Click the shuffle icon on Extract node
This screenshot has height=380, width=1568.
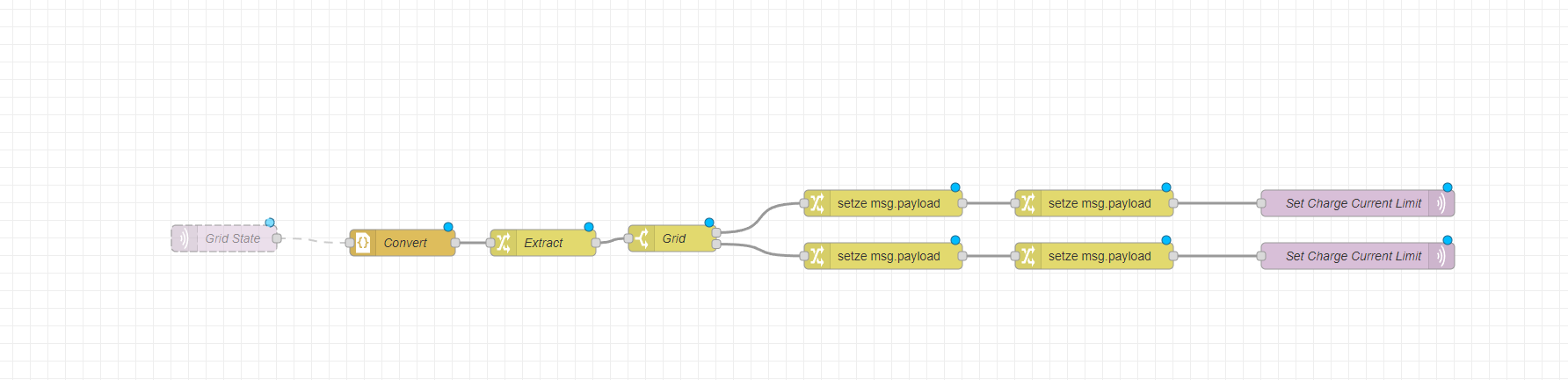coord(504,243)
